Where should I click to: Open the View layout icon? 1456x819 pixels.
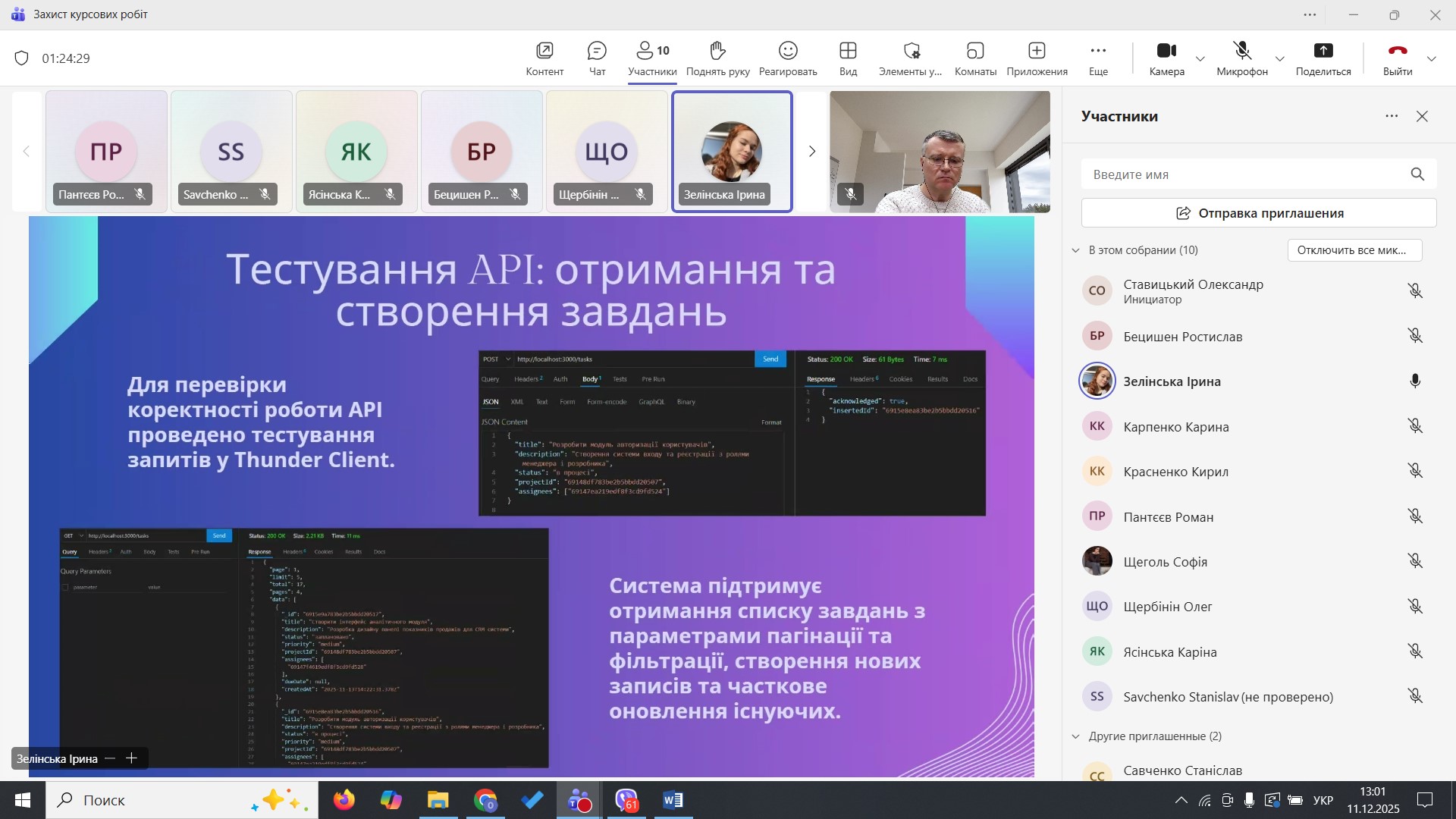[x=848, y=51]
